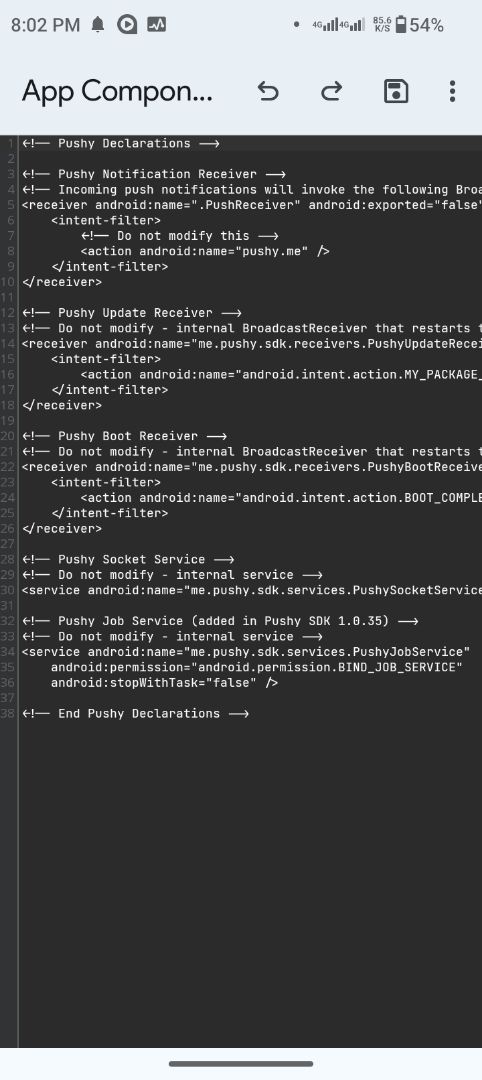482x1080 pixels.
Task: Click the BIND_JOB_SERVICE permission line
Action: tap(257, 667)
